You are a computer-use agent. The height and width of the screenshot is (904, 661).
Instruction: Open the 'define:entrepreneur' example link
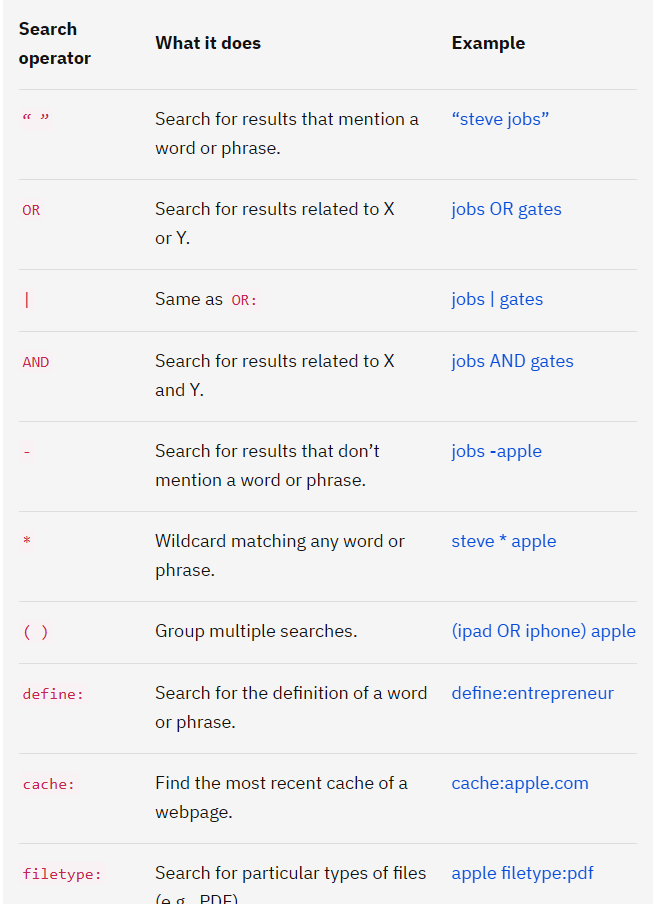point(532,693)
